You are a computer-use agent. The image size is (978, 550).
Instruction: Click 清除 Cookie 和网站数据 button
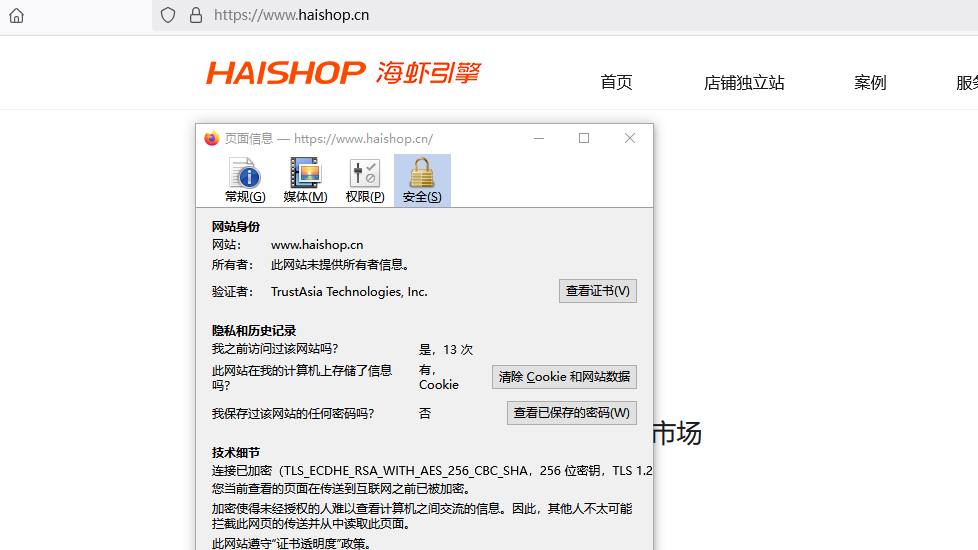(564, 377)
